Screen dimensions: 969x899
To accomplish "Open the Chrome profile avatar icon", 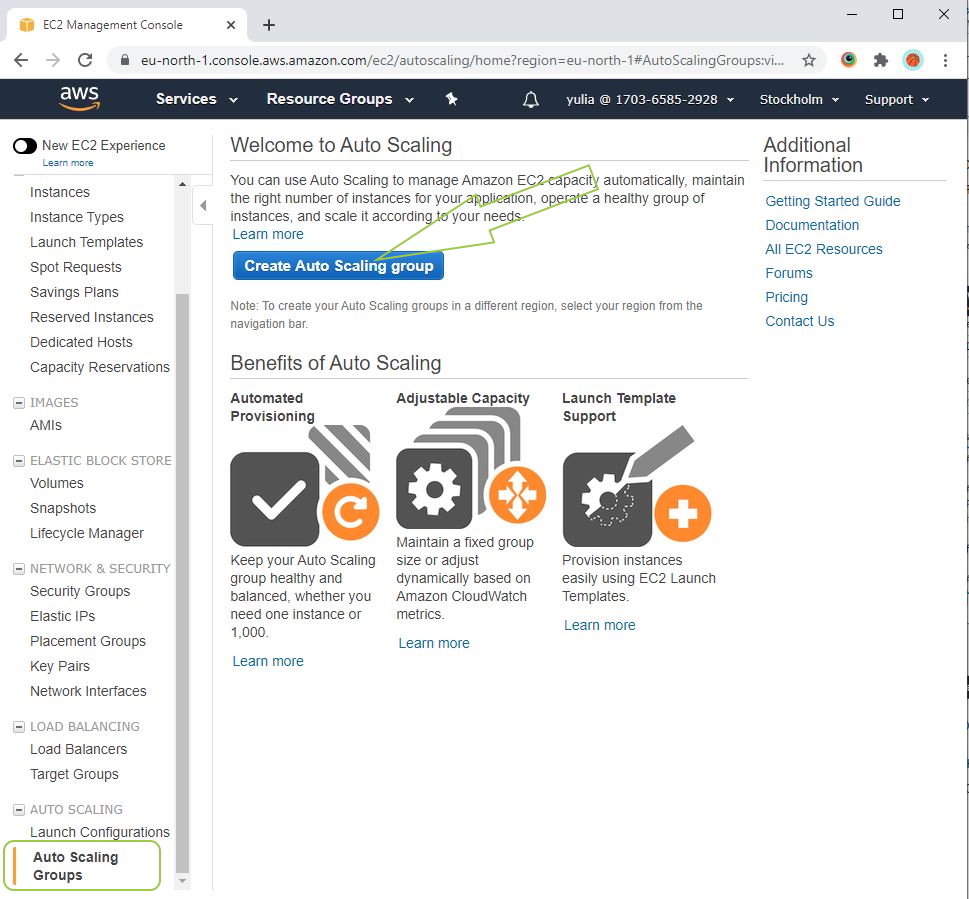I will (913, 60).
